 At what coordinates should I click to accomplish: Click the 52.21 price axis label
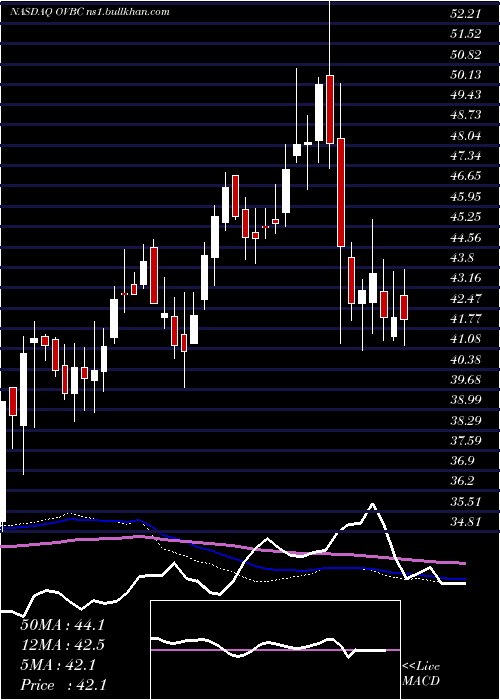click(x=465, y=14)
